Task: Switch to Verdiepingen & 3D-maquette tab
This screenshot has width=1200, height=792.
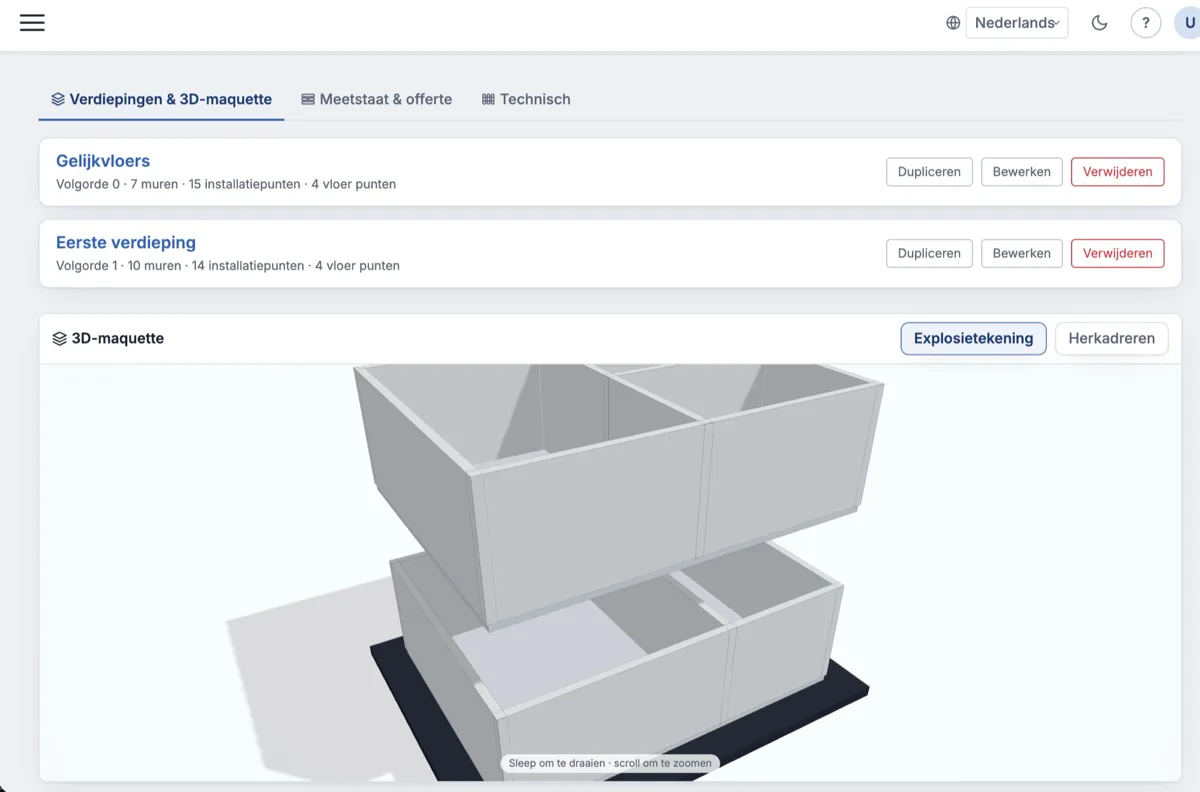Action: pyautogui.click(x=161, y=99)
